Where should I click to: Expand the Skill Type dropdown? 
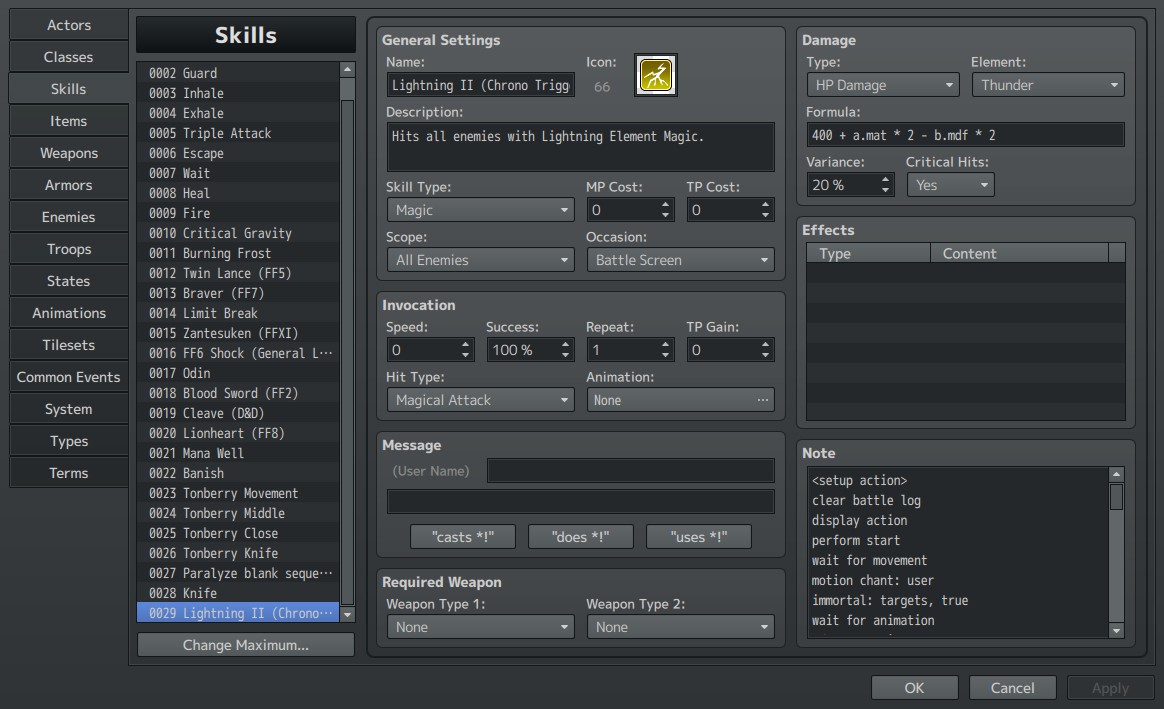click(480, 210)
